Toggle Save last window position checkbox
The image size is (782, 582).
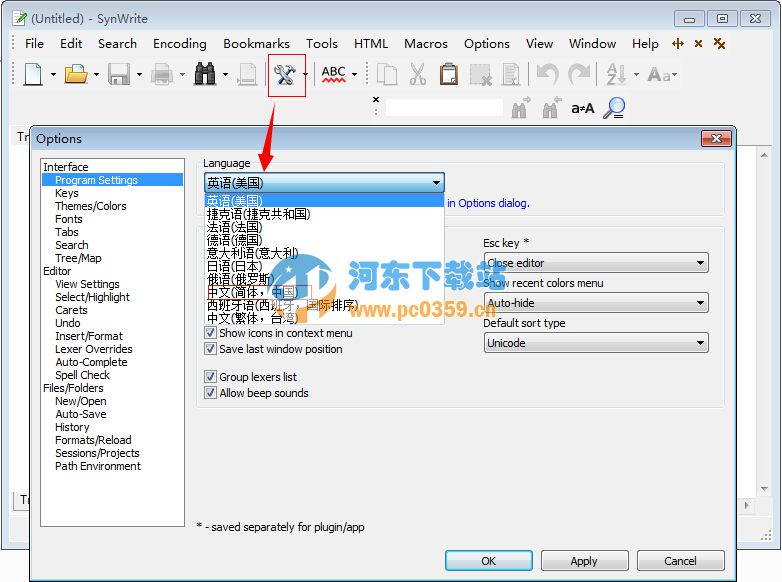[x=210, y=349]
